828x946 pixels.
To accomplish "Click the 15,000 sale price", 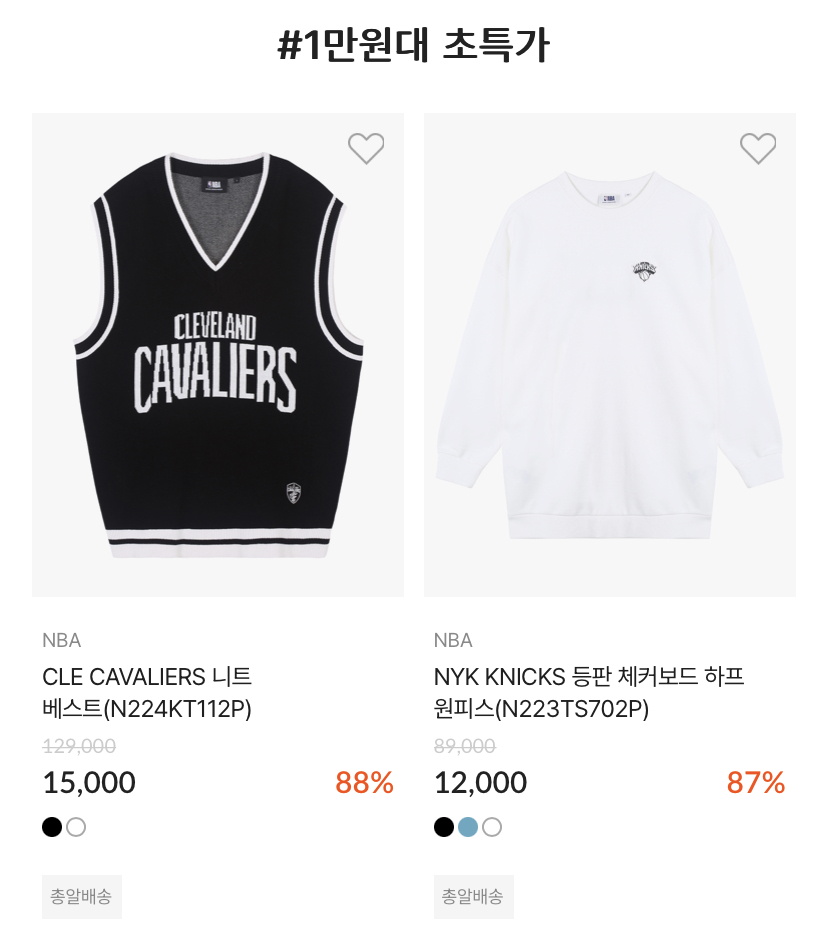I will pyautogui.click(x=89, y=783).
